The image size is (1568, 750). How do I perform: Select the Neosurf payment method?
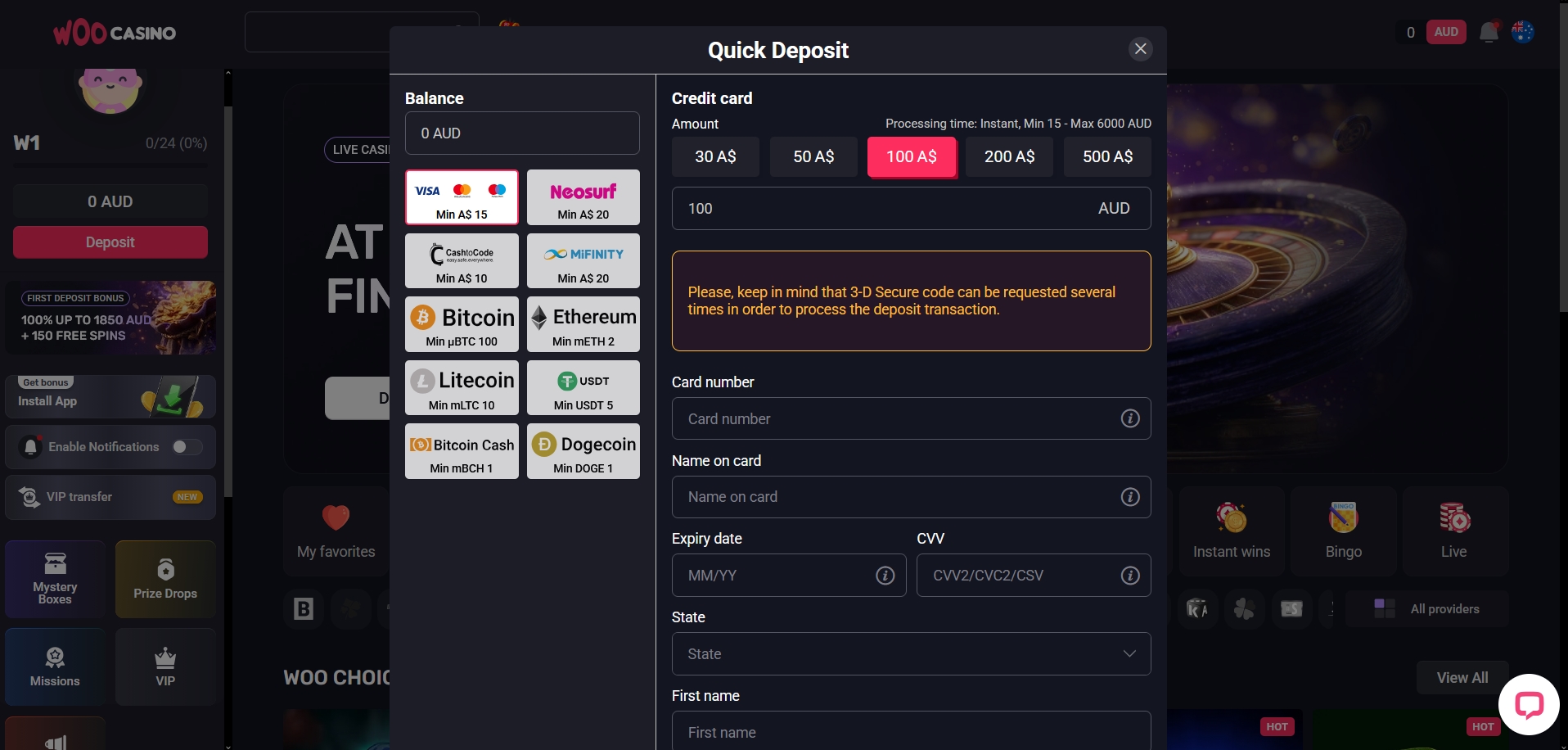point(583,197)
